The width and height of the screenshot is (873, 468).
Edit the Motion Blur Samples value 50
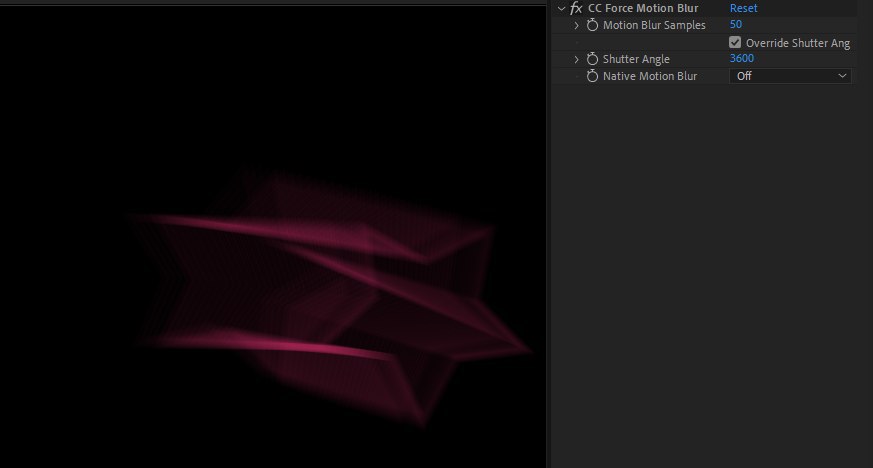coord(735,24)
